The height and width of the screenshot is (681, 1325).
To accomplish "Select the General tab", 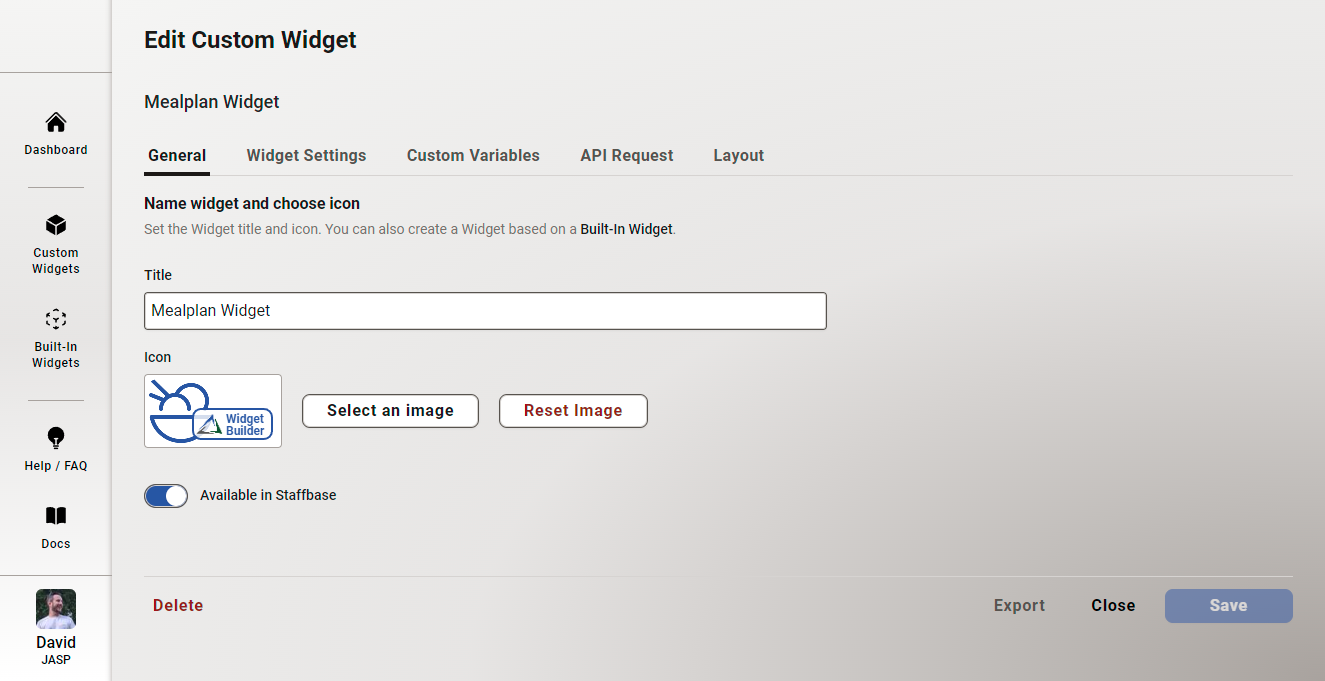I will (x=177, y=155).
